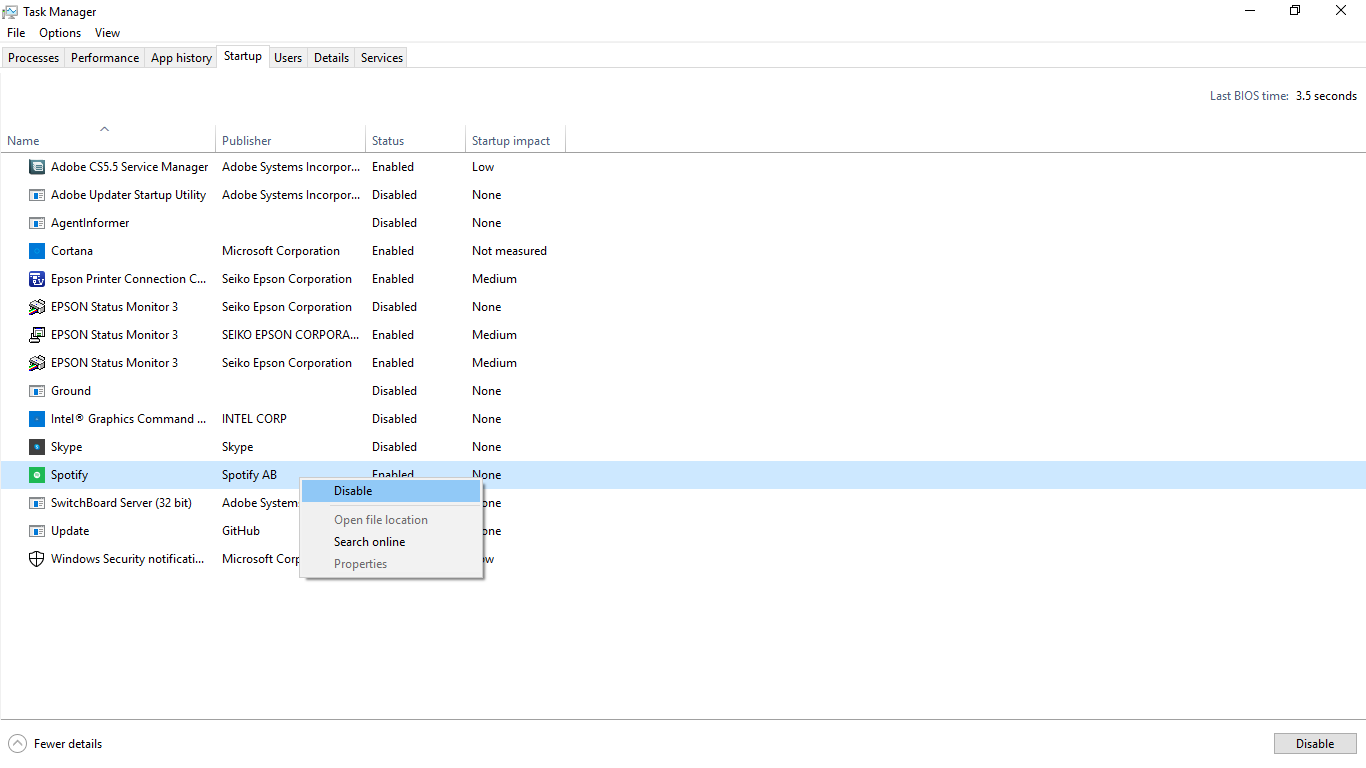Click the Fewer details label
Viewport: 1366px width, 768px height.
68,744
